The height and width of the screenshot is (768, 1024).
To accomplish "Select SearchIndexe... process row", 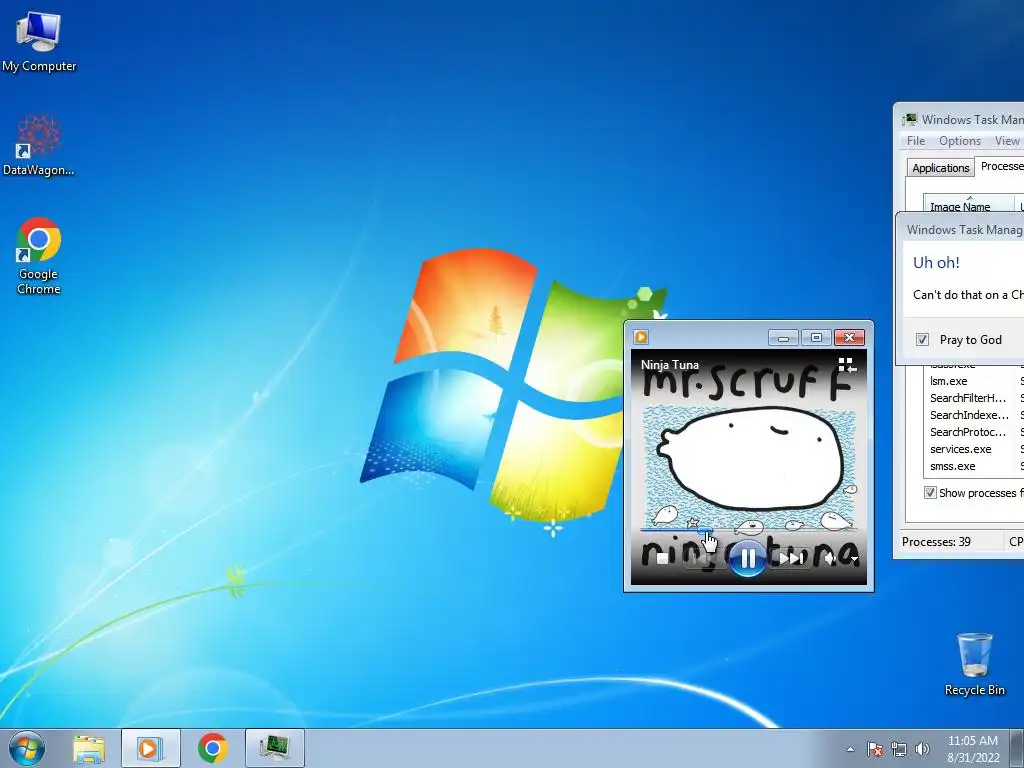I will [x=974, y=415].
